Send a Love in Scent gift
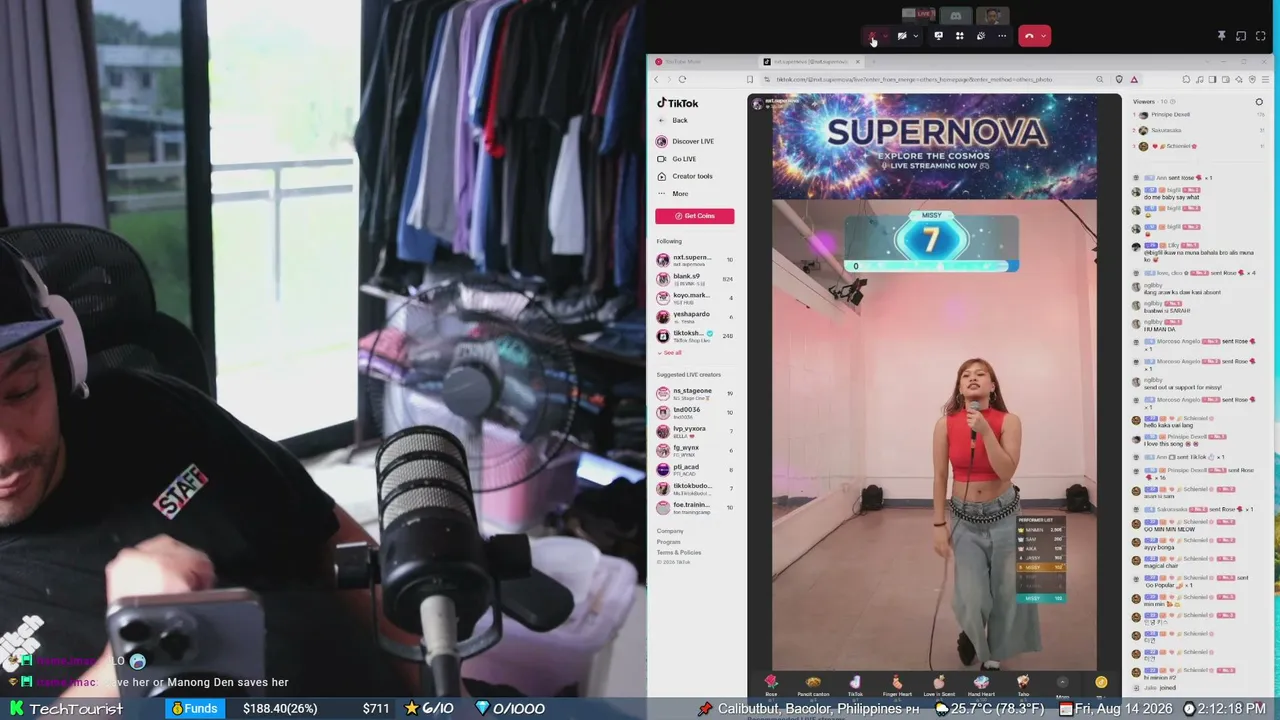The image size is (1280, 720). tap(939, 685)
